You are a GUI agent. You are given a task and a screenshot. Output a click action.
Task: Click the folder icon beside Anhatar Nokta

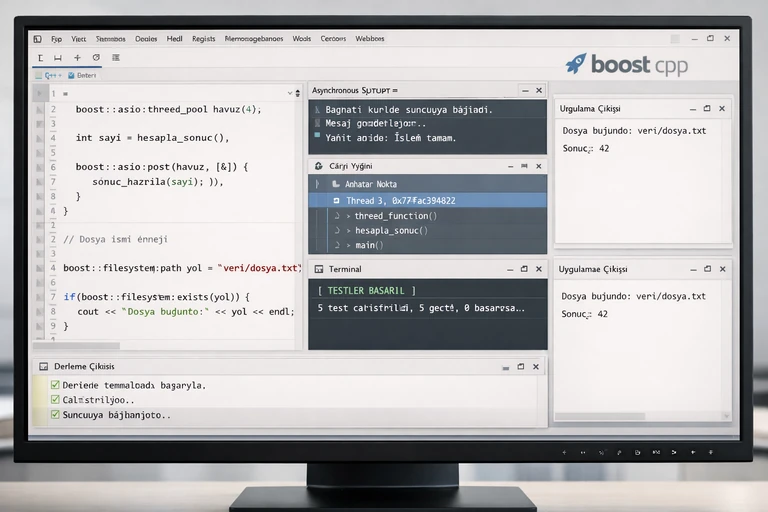pos(336,184)
